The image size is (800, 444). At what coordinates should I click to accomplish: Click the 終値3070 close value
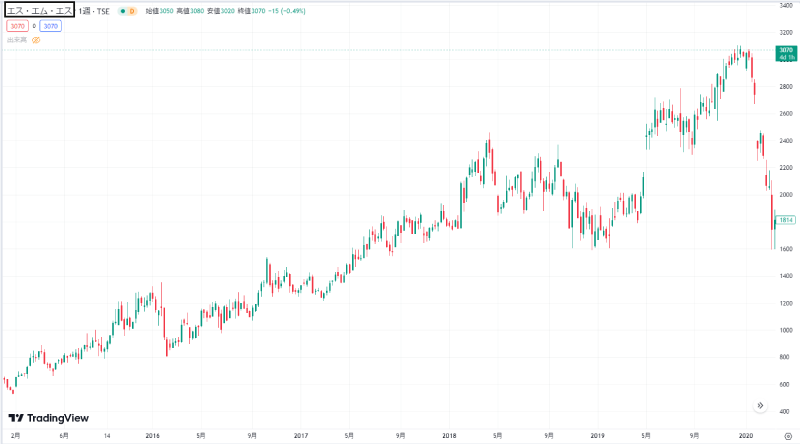251,11
